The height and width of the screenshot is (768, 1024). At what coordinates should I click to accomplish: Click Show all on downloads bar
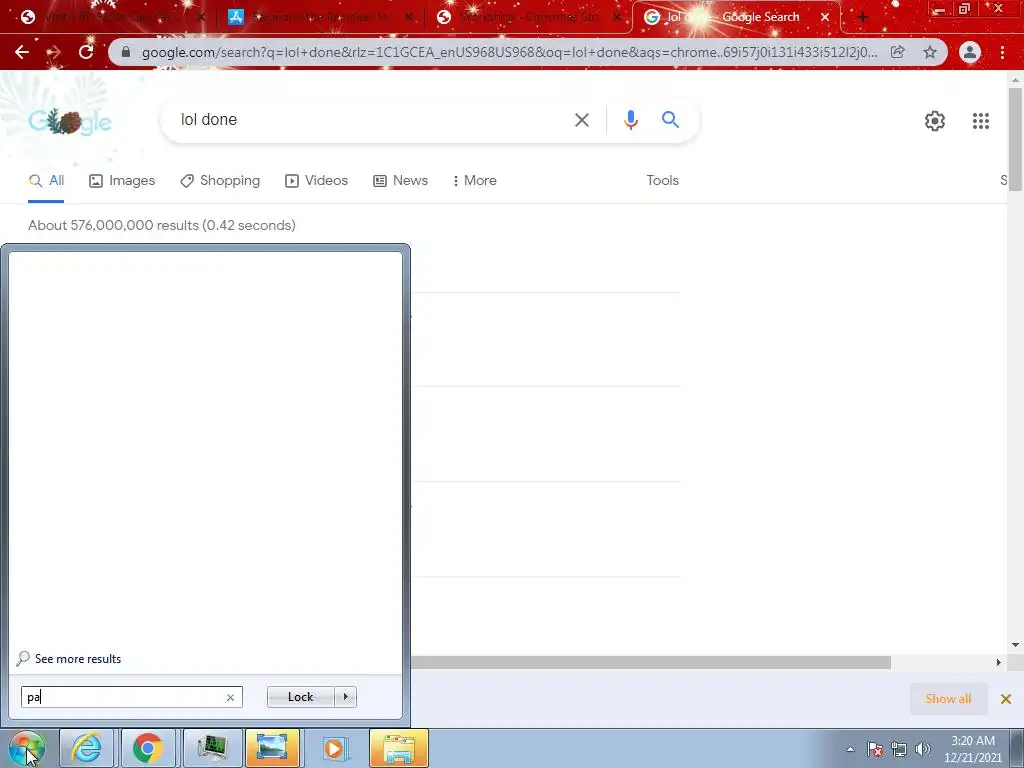click(x=948, y=699)
